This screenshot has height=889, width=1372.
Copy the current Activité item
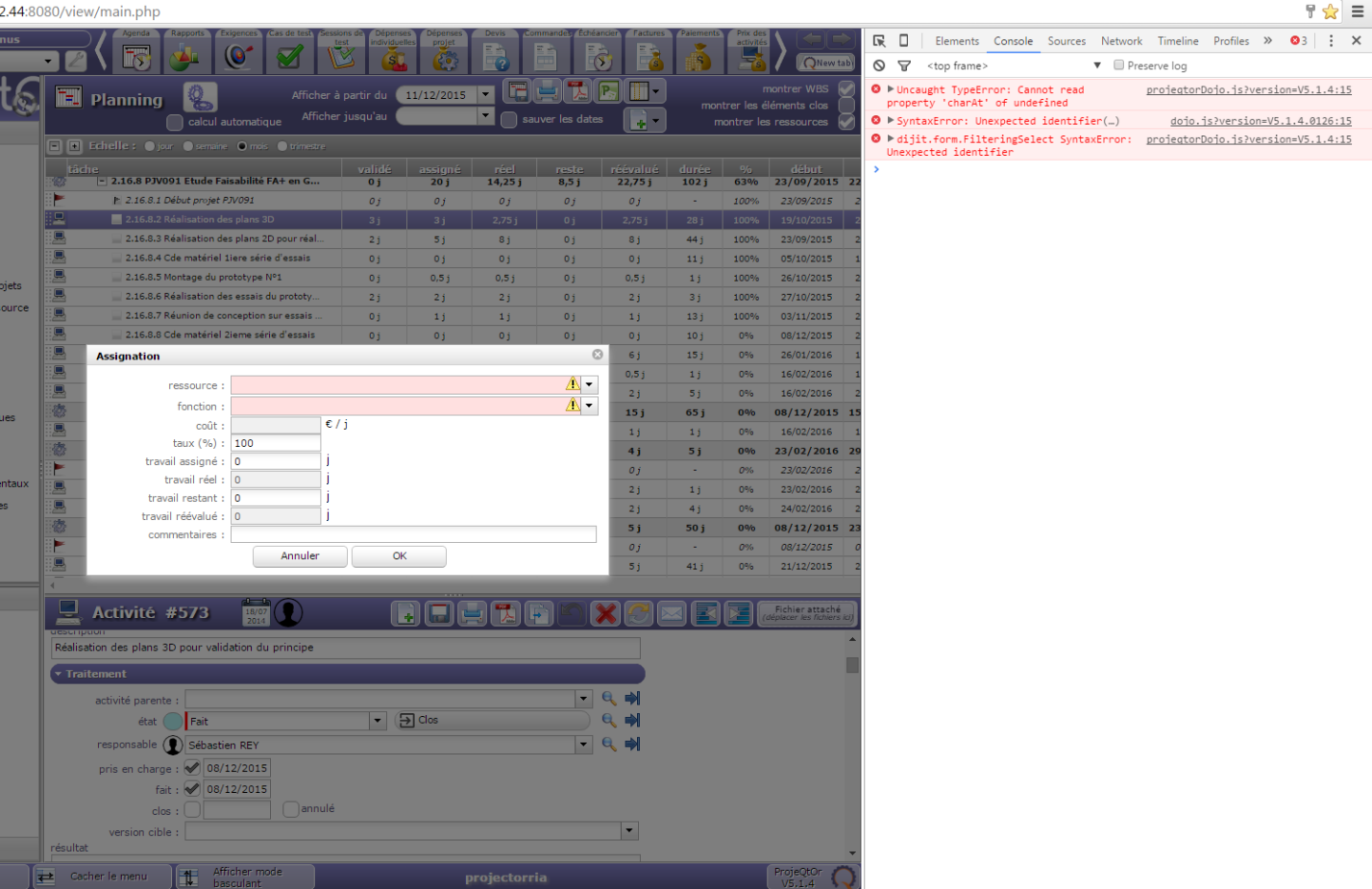pos(539,613)
